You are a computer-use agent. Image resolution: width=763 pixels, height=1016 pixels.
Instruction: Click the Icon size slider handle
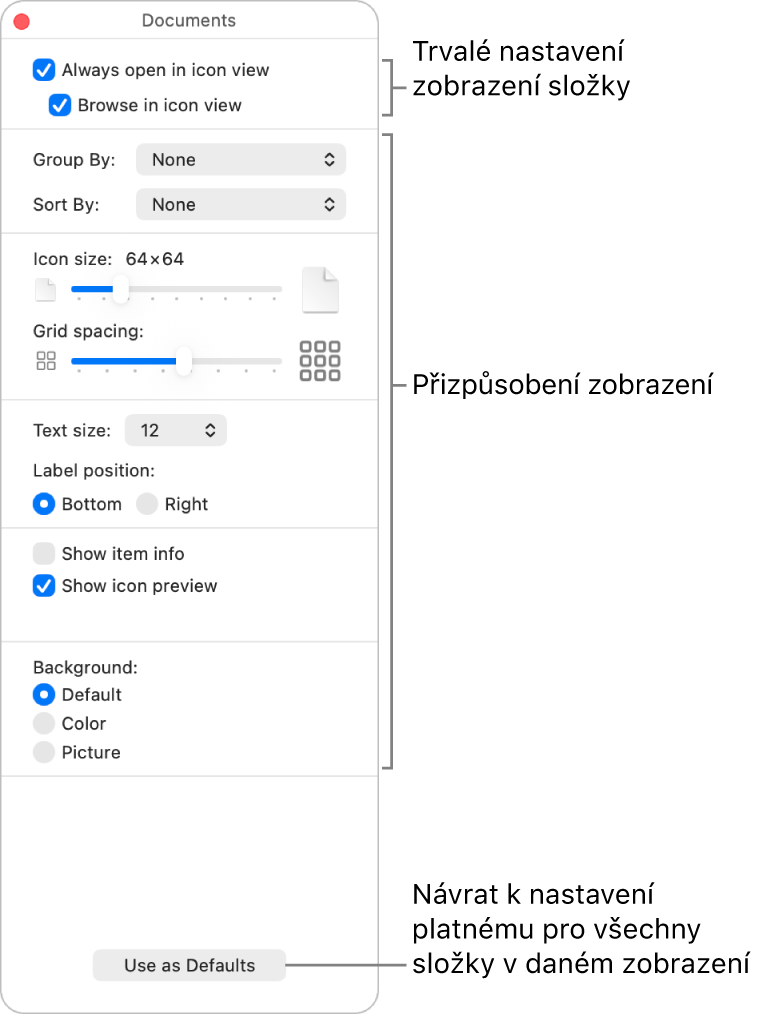(120, 290)
